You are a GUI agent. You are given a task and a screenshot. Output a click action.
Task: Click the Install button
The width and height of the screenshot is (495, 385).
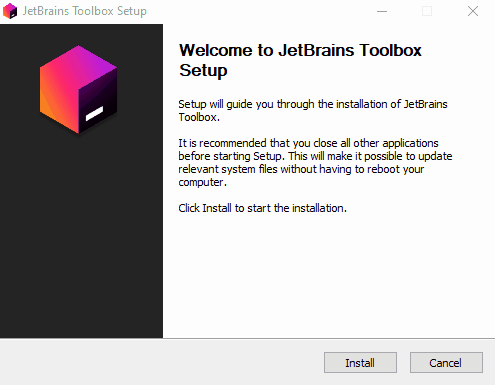pyautogui.click(x=360, y=362)
